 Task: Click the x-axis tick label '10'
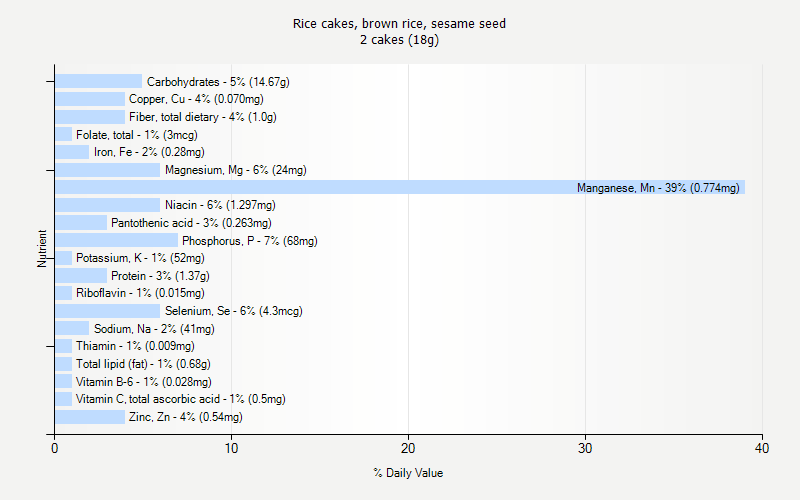click(231, 448)
